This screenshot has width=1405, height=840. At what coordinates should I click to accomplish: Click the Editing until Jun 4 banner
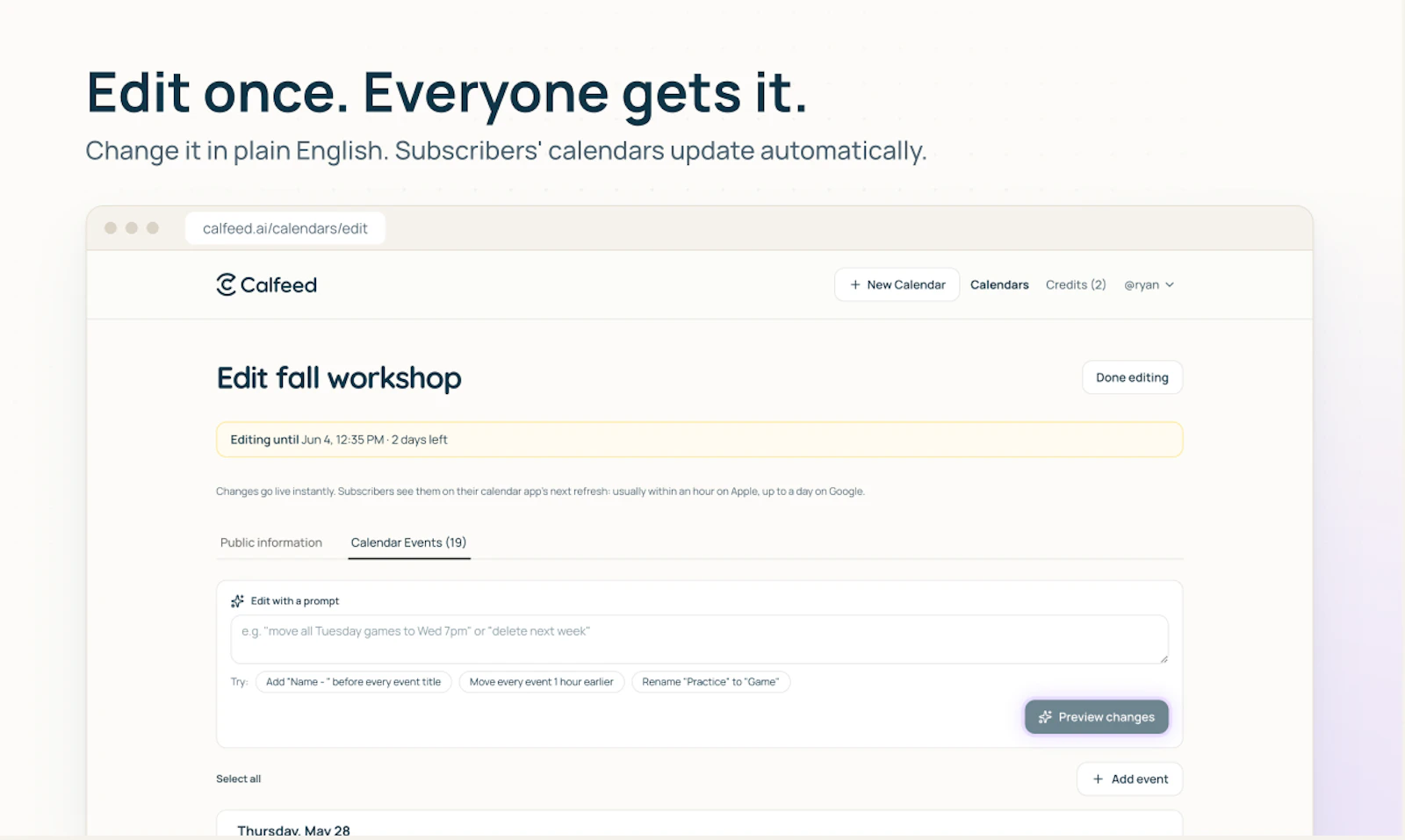click(699, 440)
